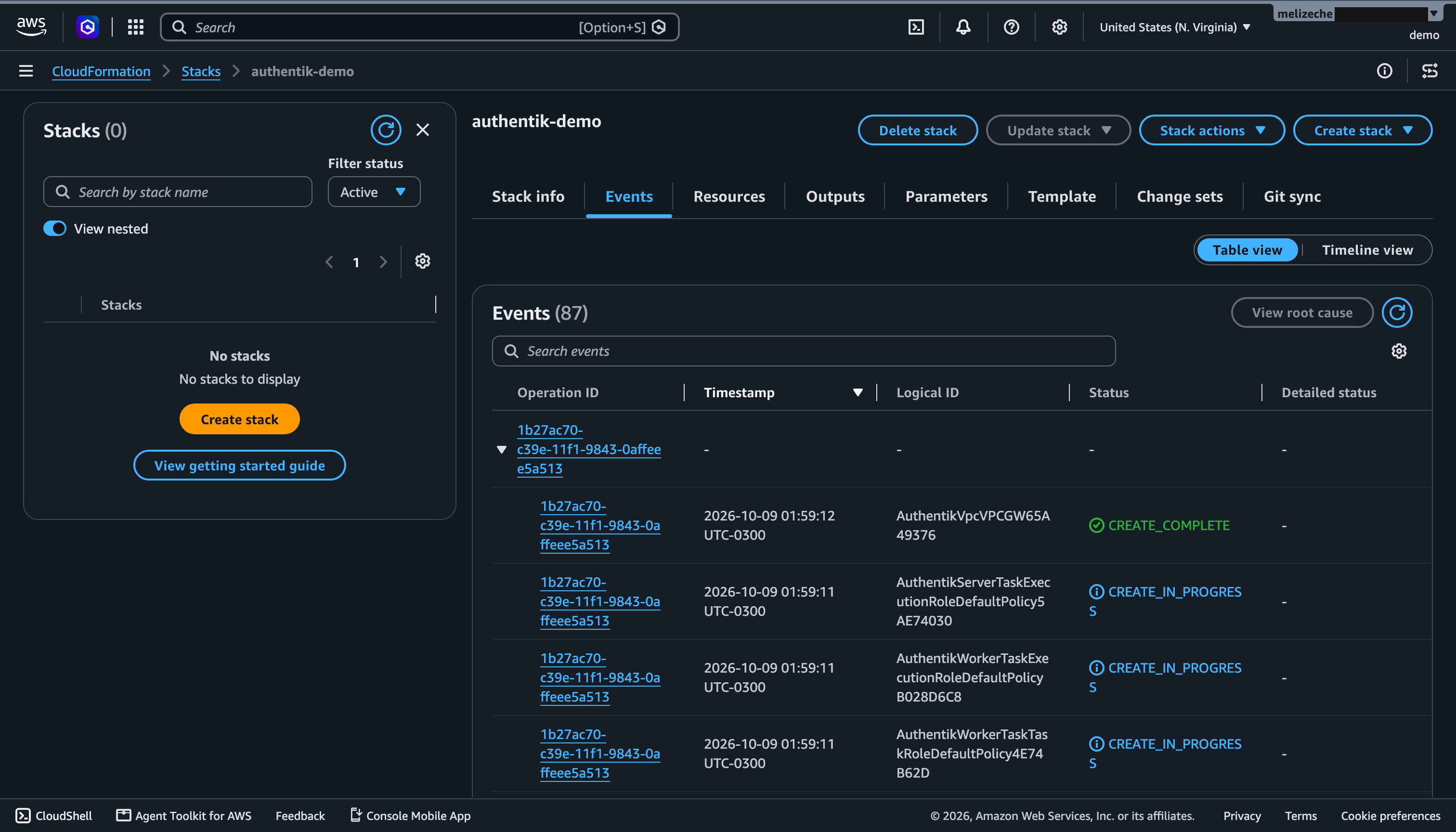Open the Update stack dropdown
Screen dimensions: 1456x832
[x=1058, y=130]
